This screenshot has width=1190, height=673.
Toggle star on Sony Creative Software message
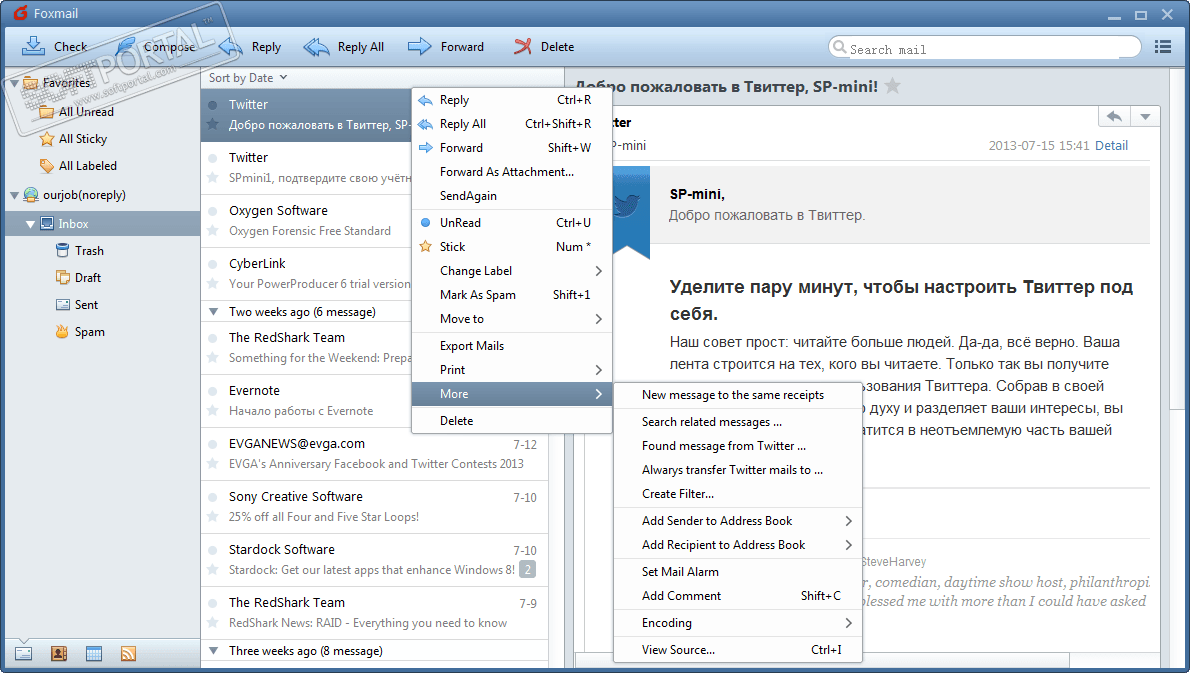click(213, 517)
